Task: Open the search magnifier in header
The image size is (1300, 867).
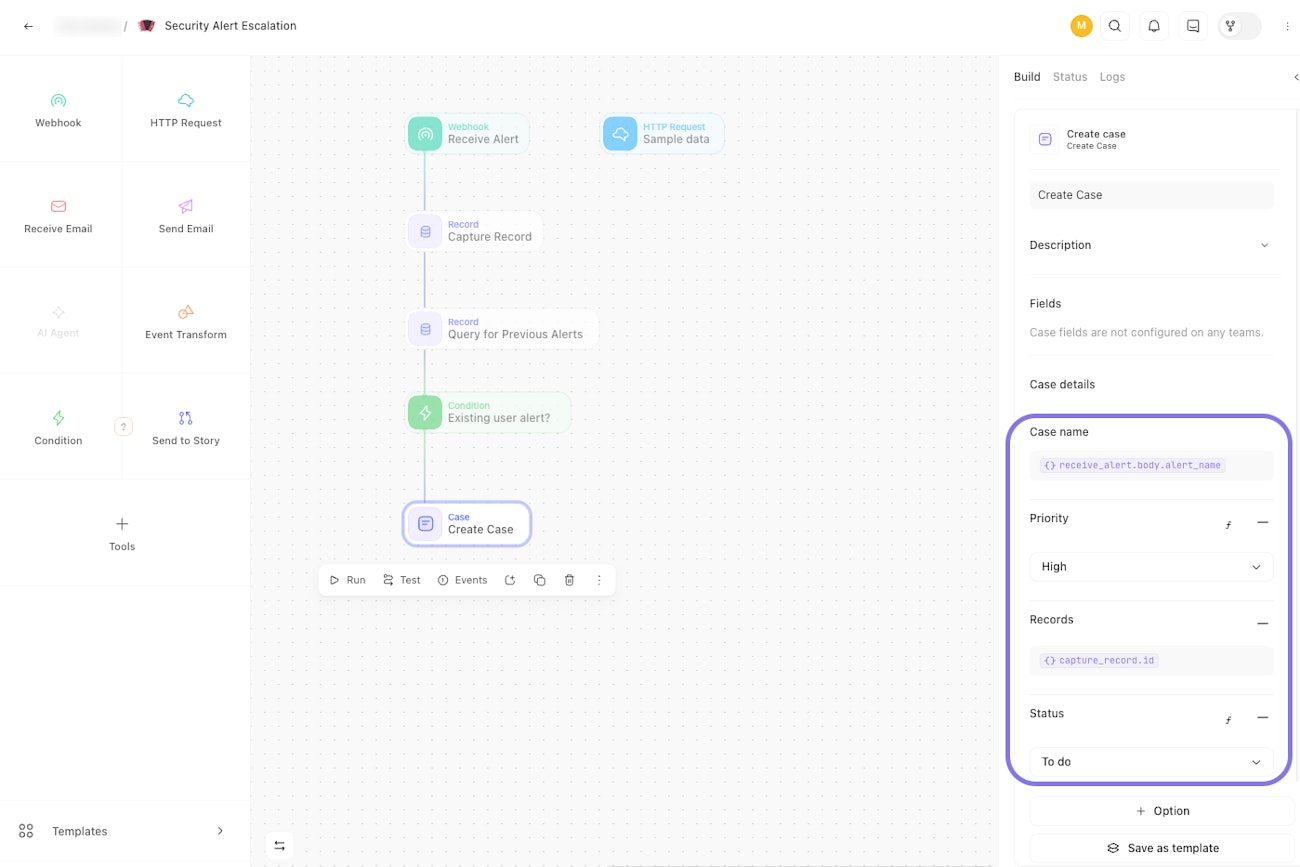Action: [x=1115, y=26]
